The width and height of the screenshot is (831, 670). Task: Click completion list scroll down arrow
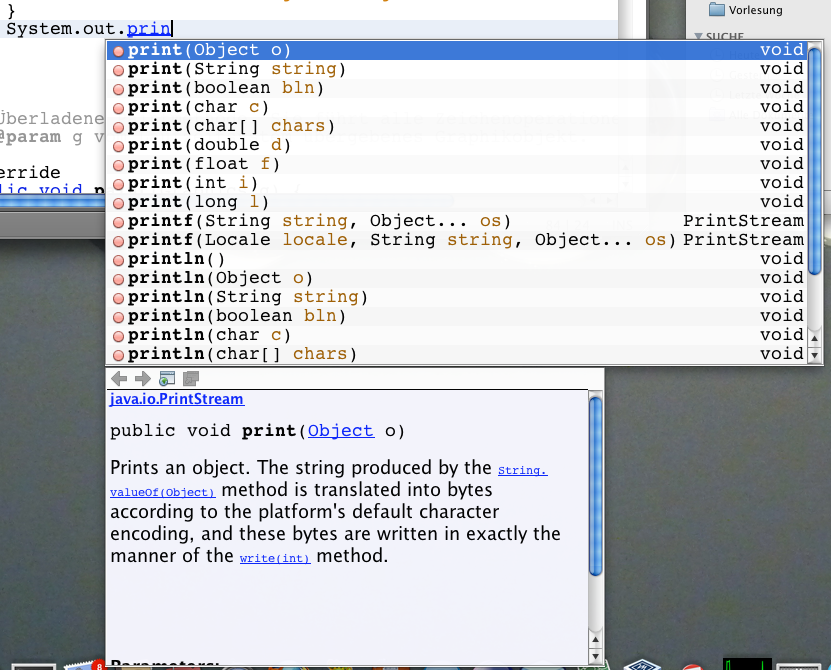[x=815, y=355]
